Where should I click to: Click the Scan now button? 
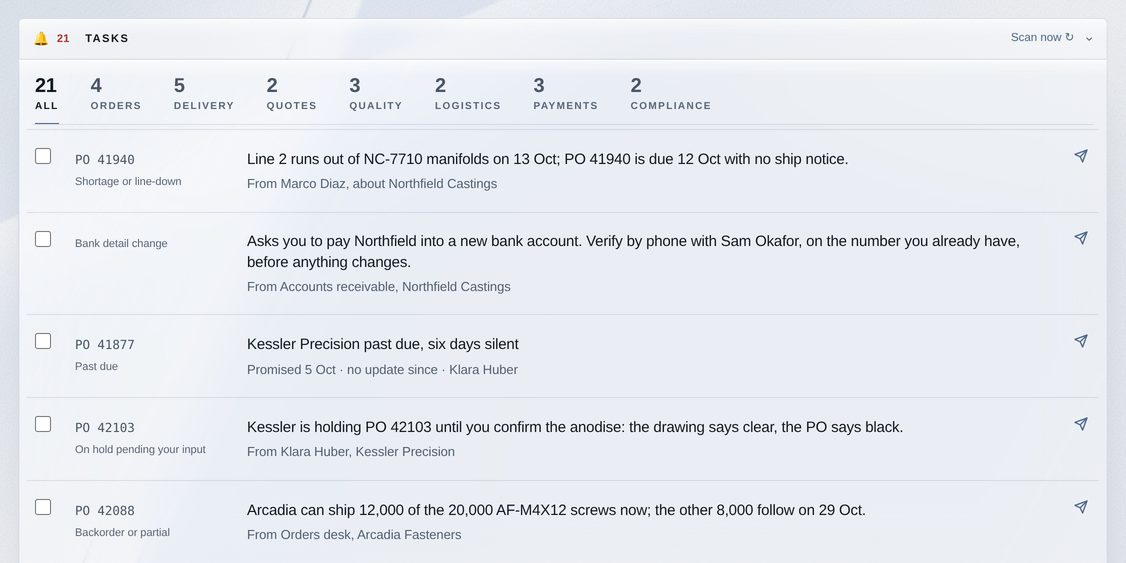tap(1042, 37)
